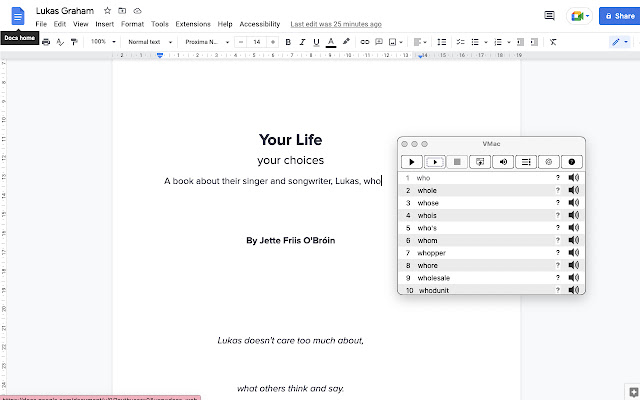Image resolution: width=640 pixels, height=400 pixels.
Task: Expand the Normal text style dropdown
Action: coord(147,42)
